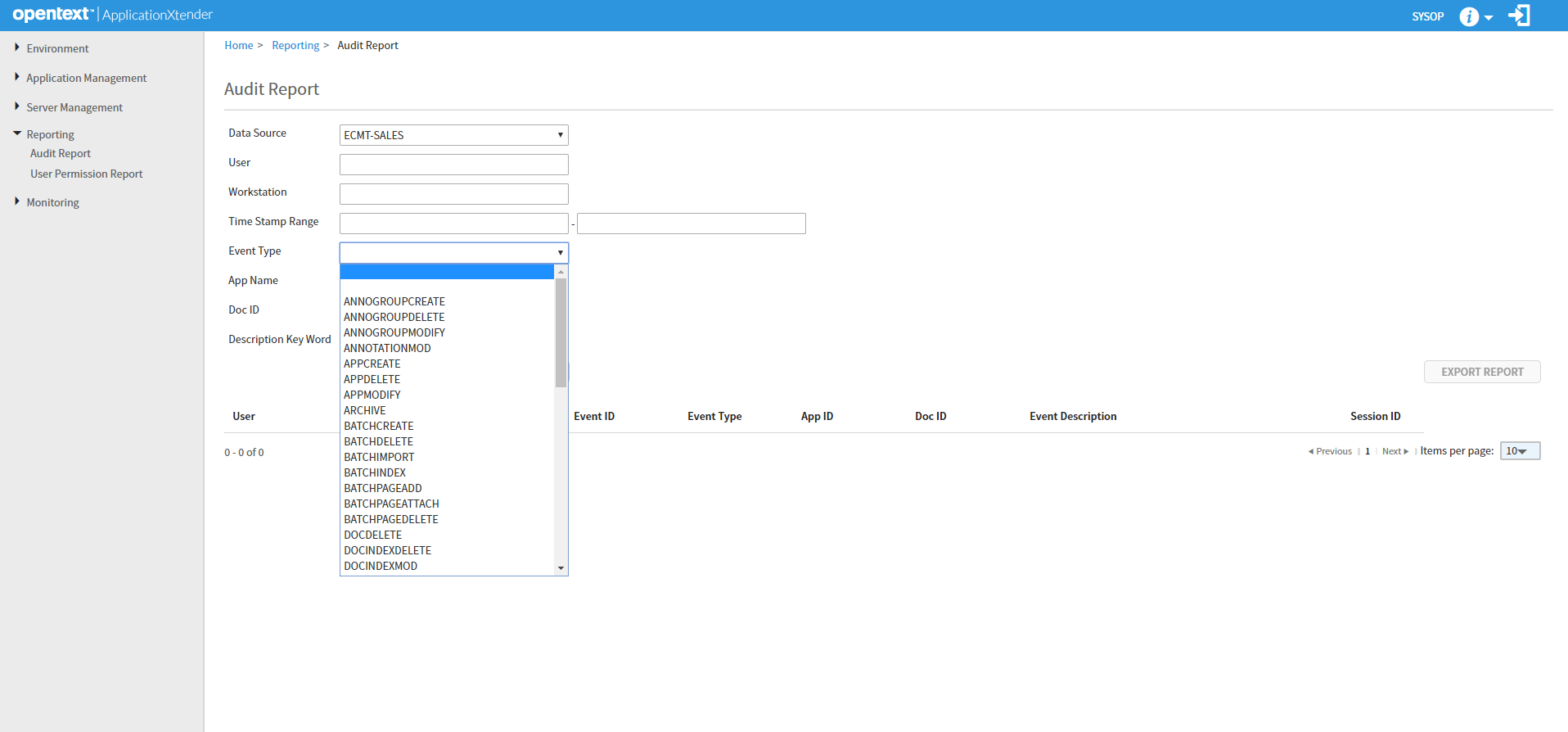1568x732 pixels.
Task: Select BATCHDELETE event type
Action: [379, 441]
